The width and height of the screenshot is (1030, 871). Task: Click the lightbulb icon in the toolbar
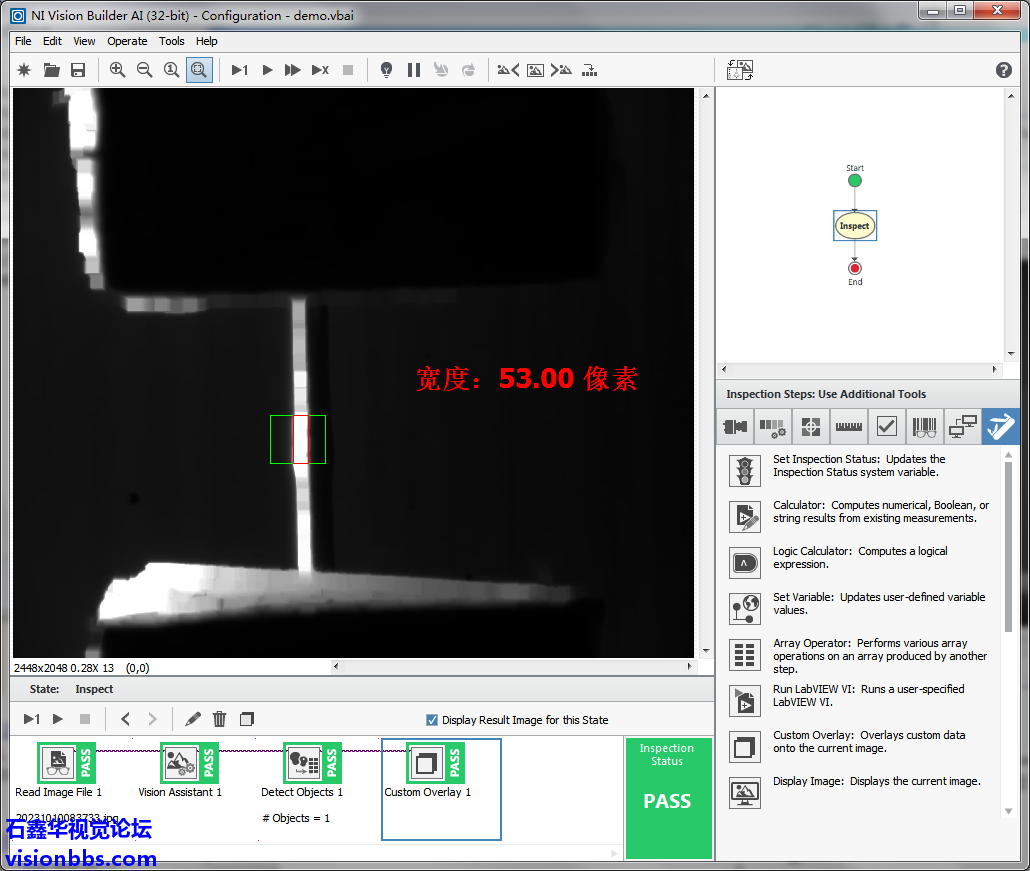[x=386, y=70]
